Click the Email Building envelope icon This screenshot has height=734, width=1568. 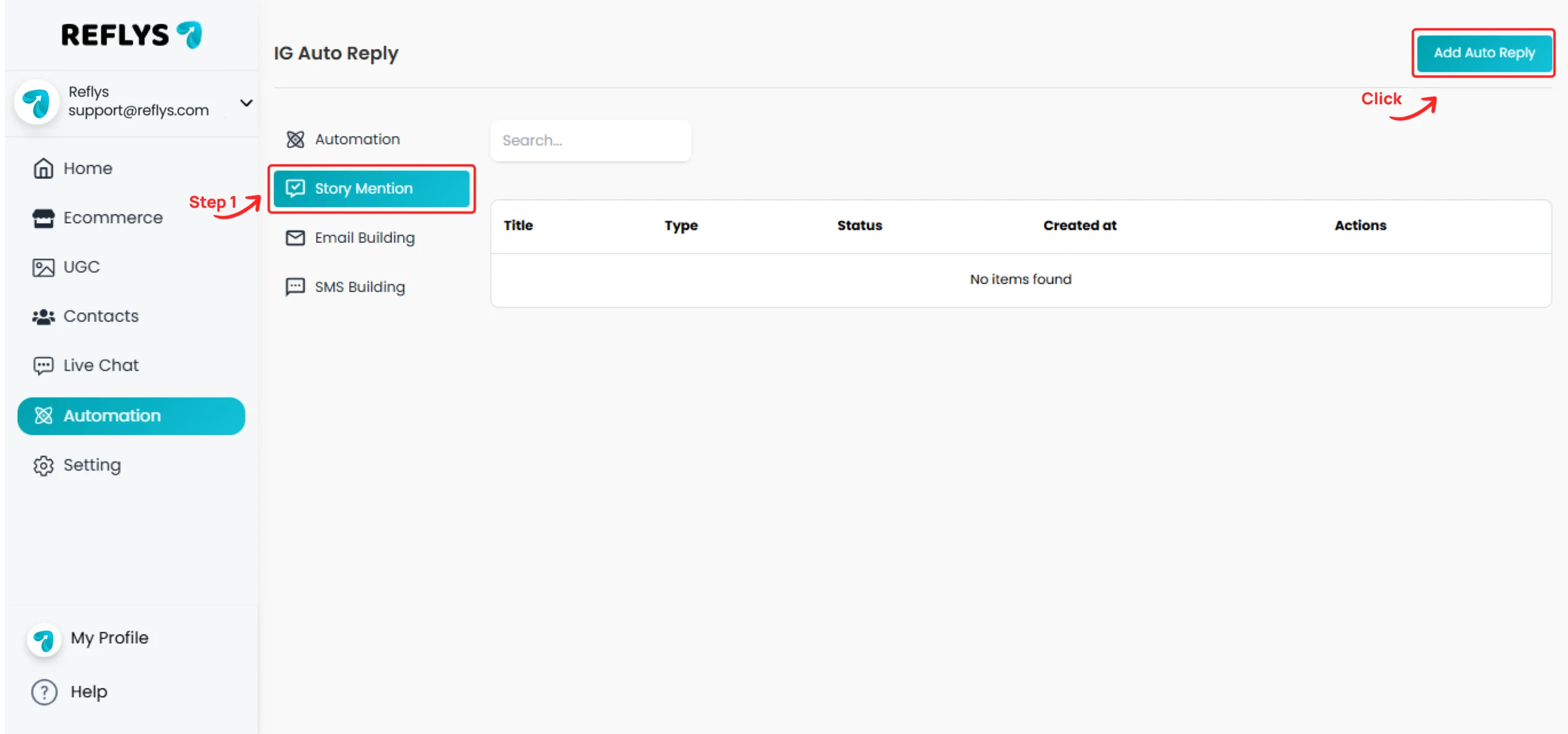pos(295,238)
